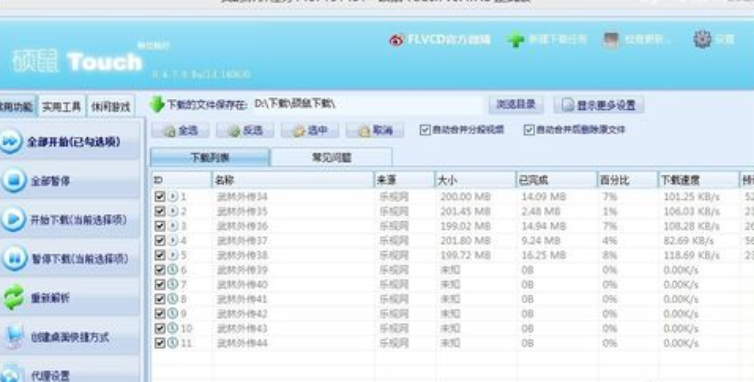Sort by the 百分比 column header
This screenshot has height=382, width=754.
[628, 180]
